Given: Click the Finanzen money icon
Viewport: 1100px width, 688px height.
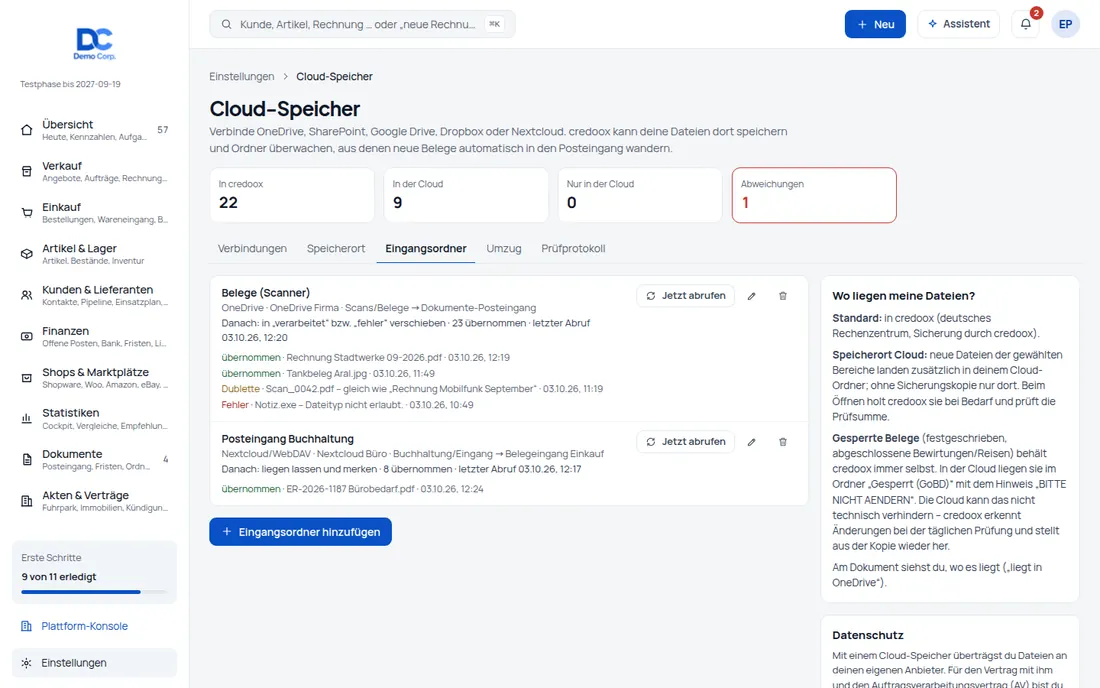Looking at the screenshot, I should [27, 337].
